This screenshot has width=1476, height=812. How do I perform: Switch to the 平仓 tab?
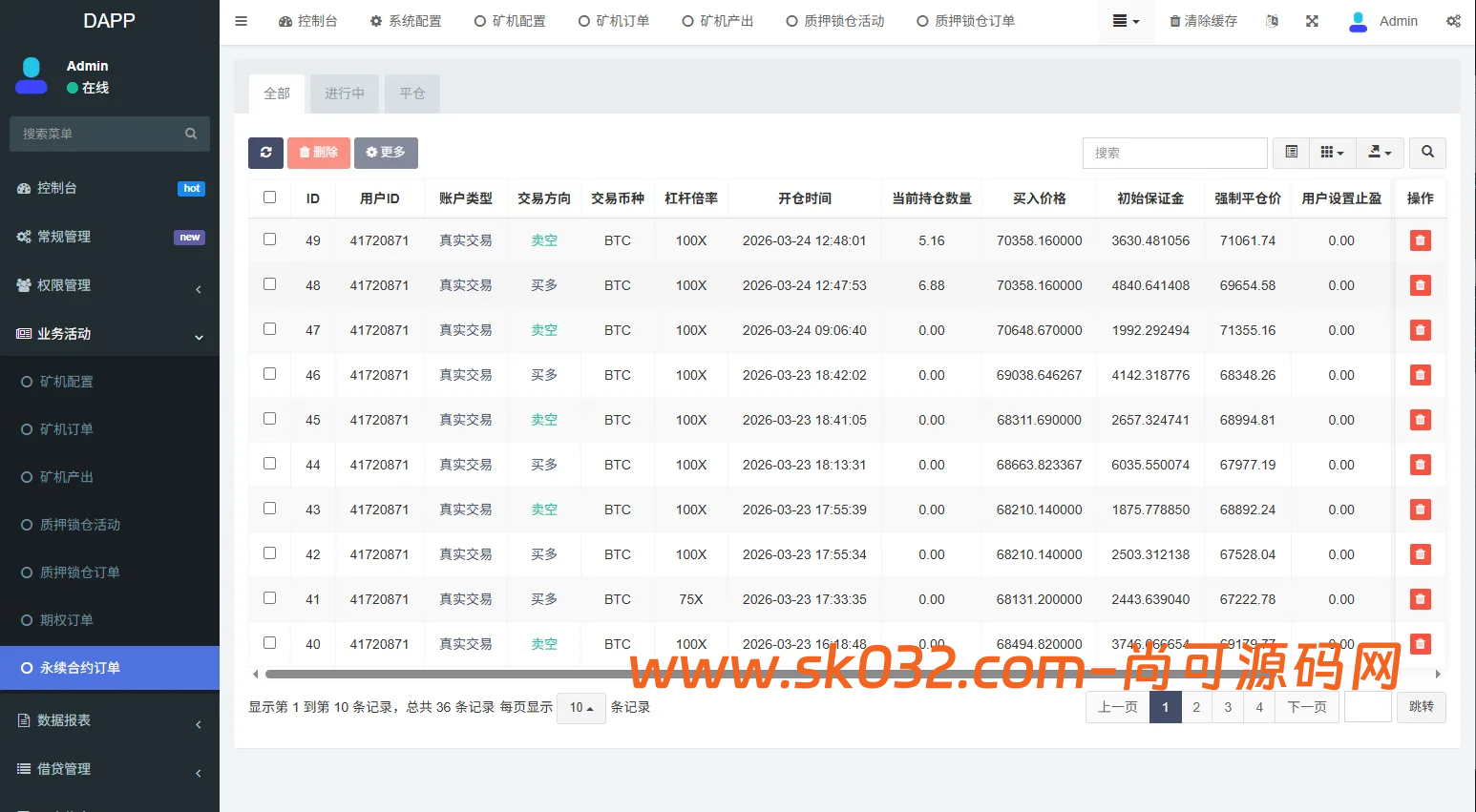412,94
